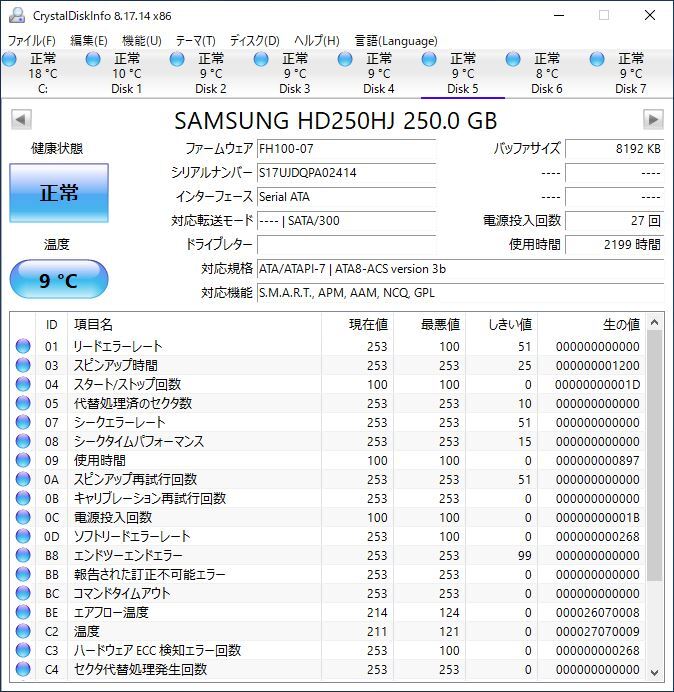
Task: Click status orb for ID 01 リードエラーレート
Action: (23, 346)
